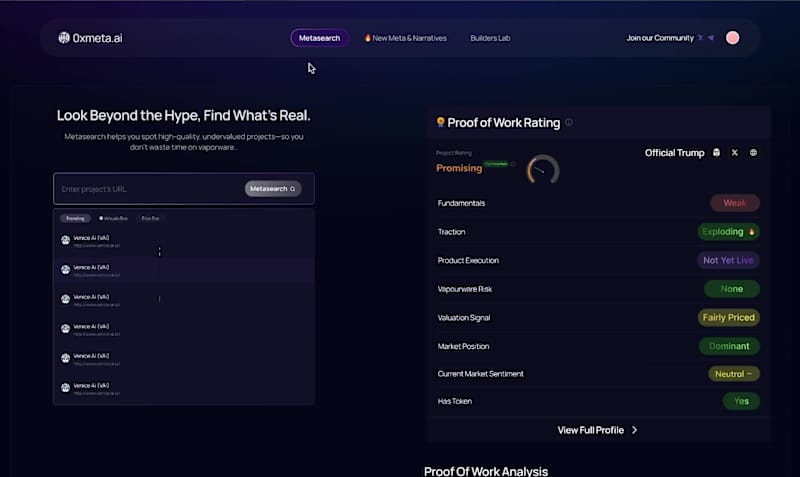
Task: Click the magnifier icon in Metasearch button
Action: (x=292, y=189)
